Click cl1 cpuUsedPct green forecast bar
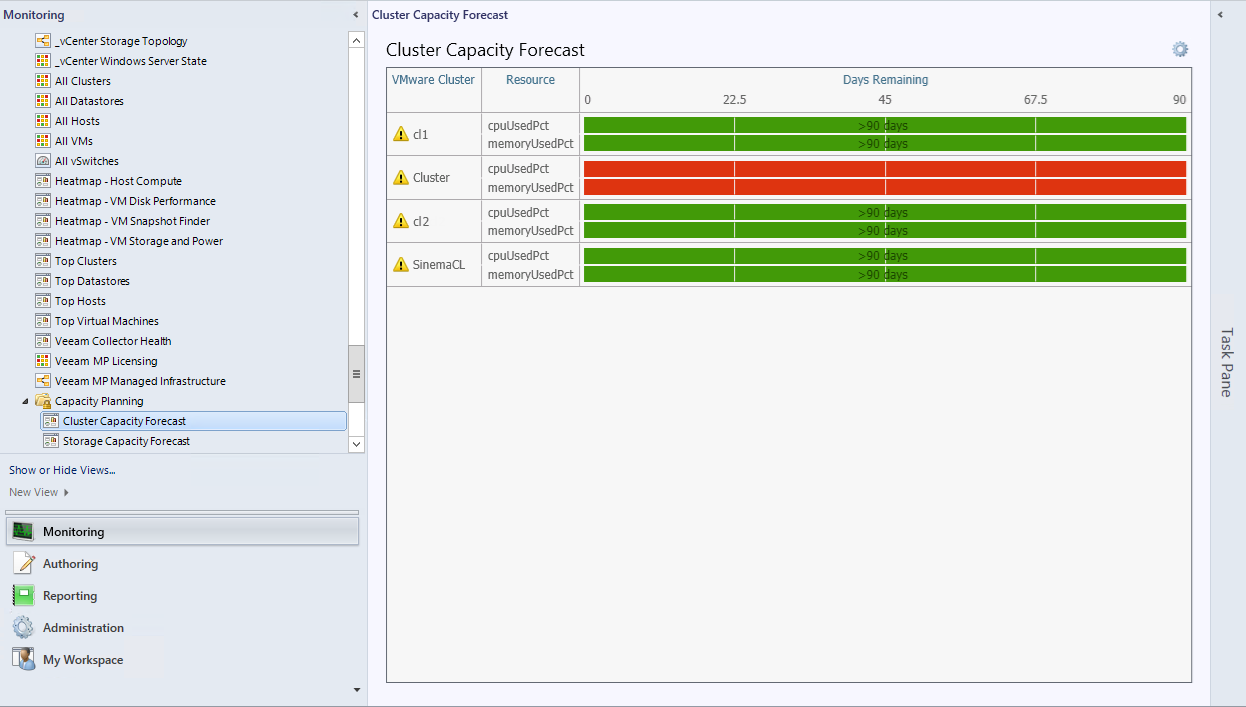1246x707 pixels. pos(885,125)
